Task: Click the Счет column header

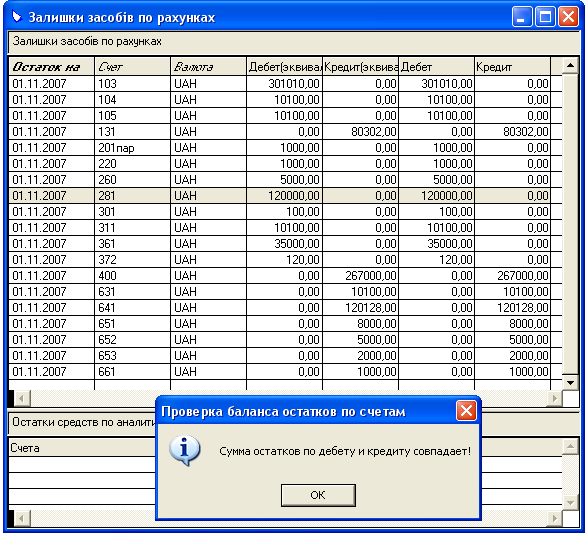Action: tap(133, 67)
